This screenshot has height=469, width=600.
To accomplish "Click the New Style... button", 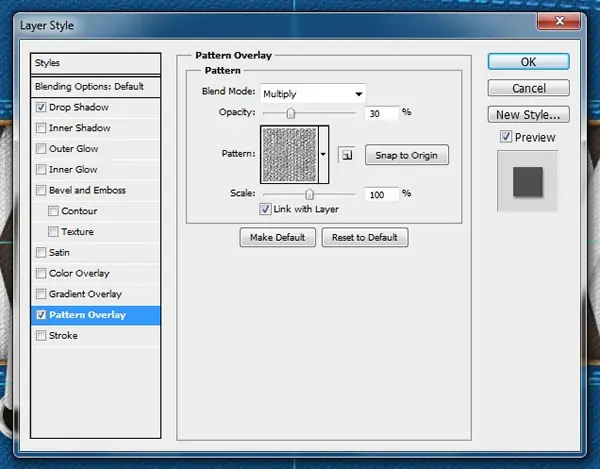I will coord(528,115).
